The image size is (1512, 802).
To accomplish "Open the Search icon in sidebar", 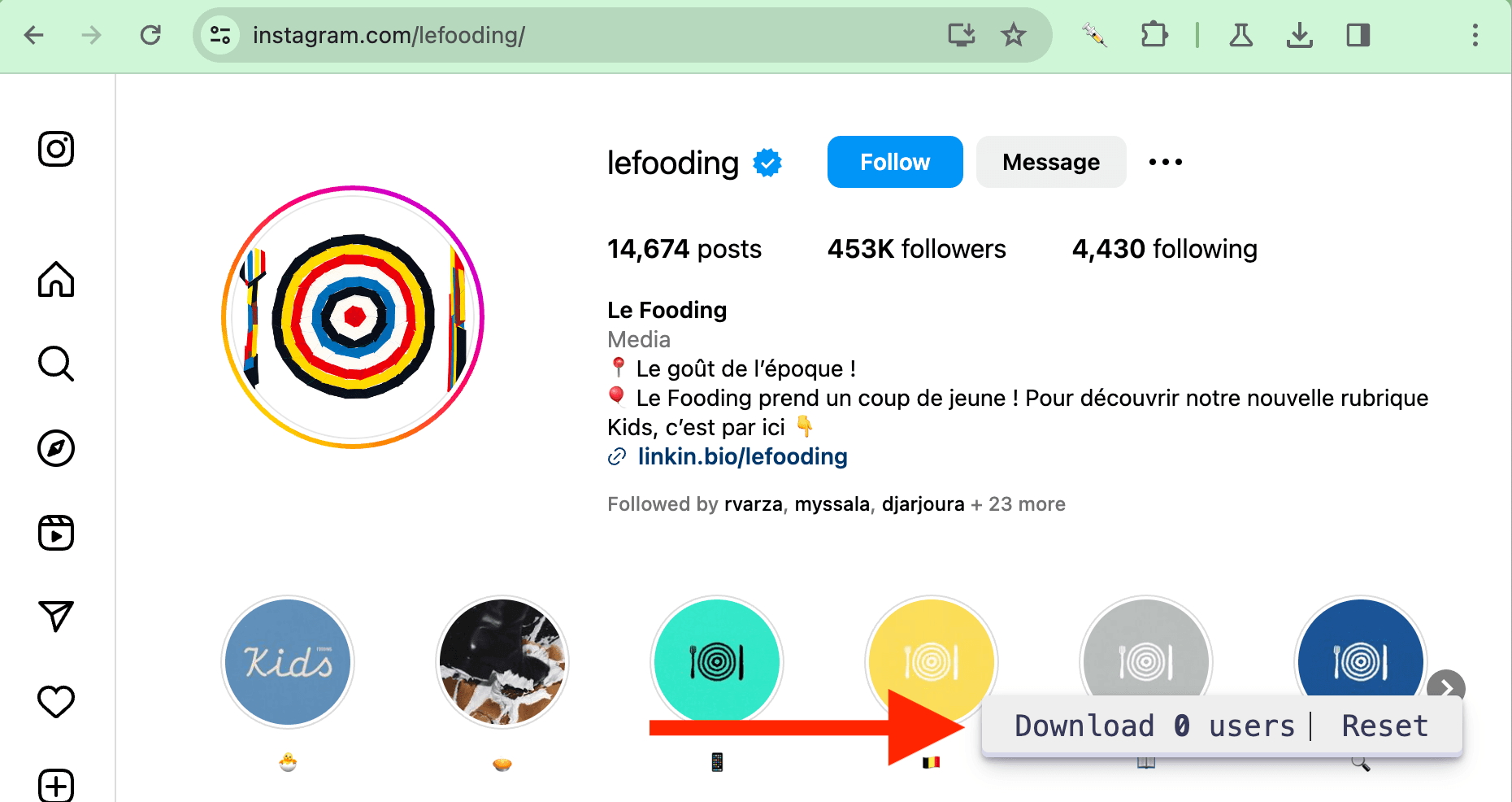I will (x=56, y=364).
